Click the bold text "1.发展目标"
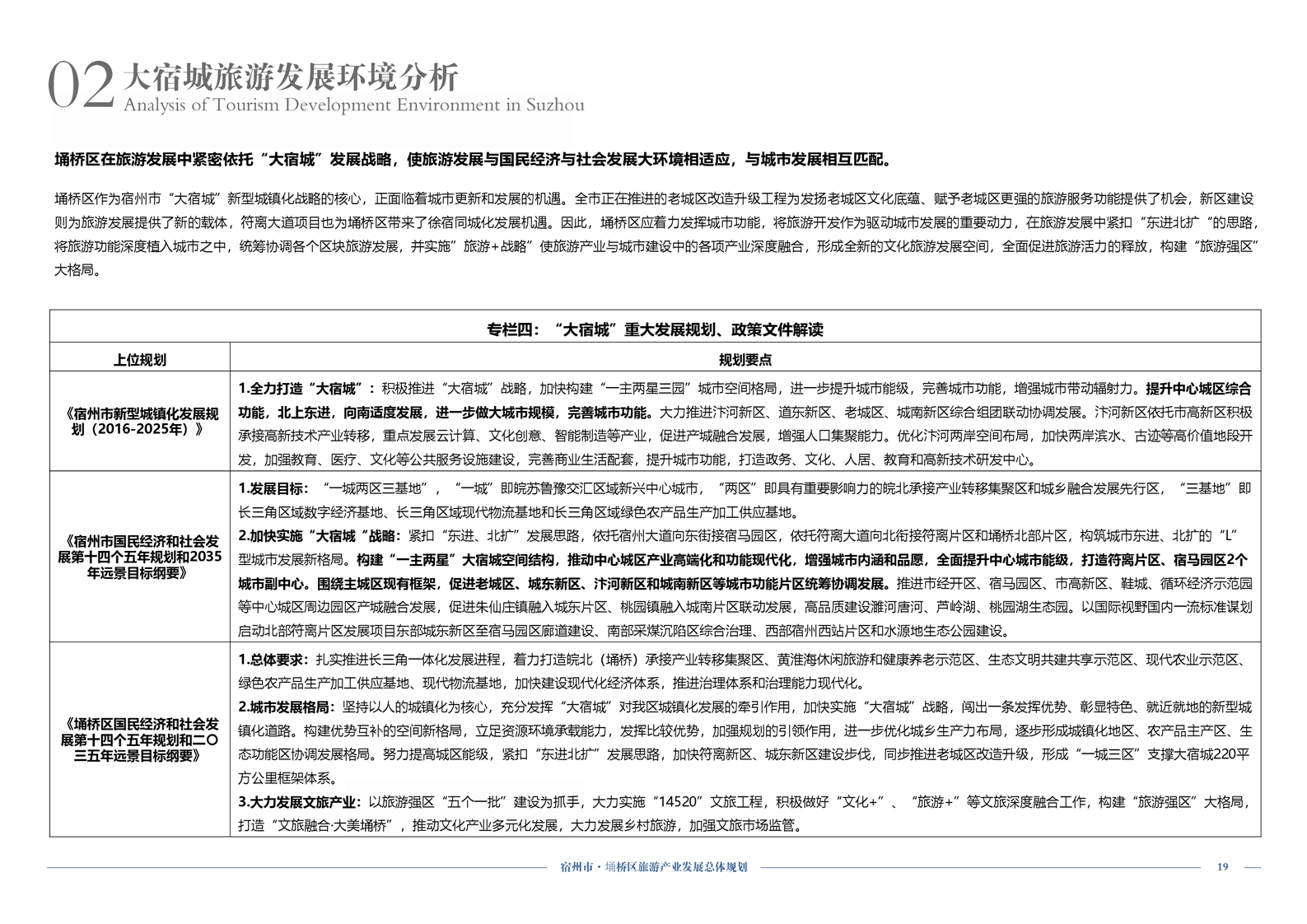This screenshot has height=924, width=1307. (274, 488)
